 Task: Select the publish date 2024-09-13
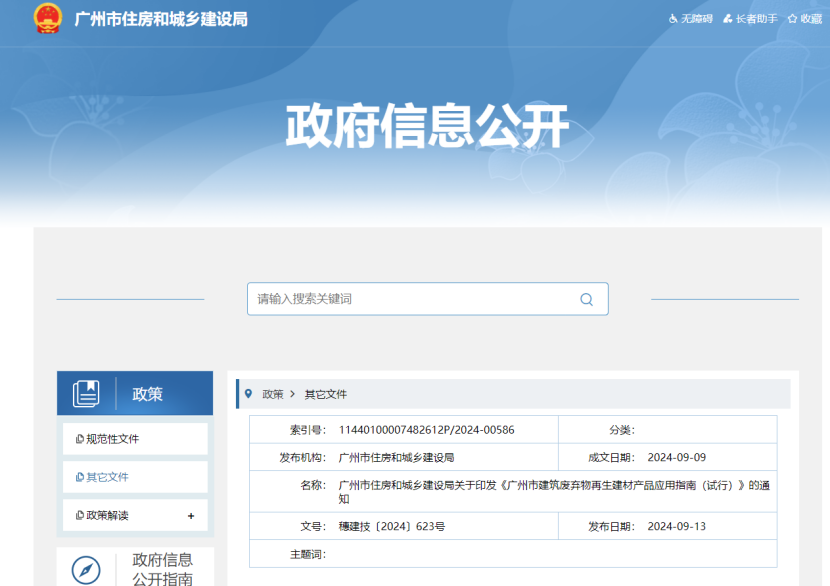676,526
